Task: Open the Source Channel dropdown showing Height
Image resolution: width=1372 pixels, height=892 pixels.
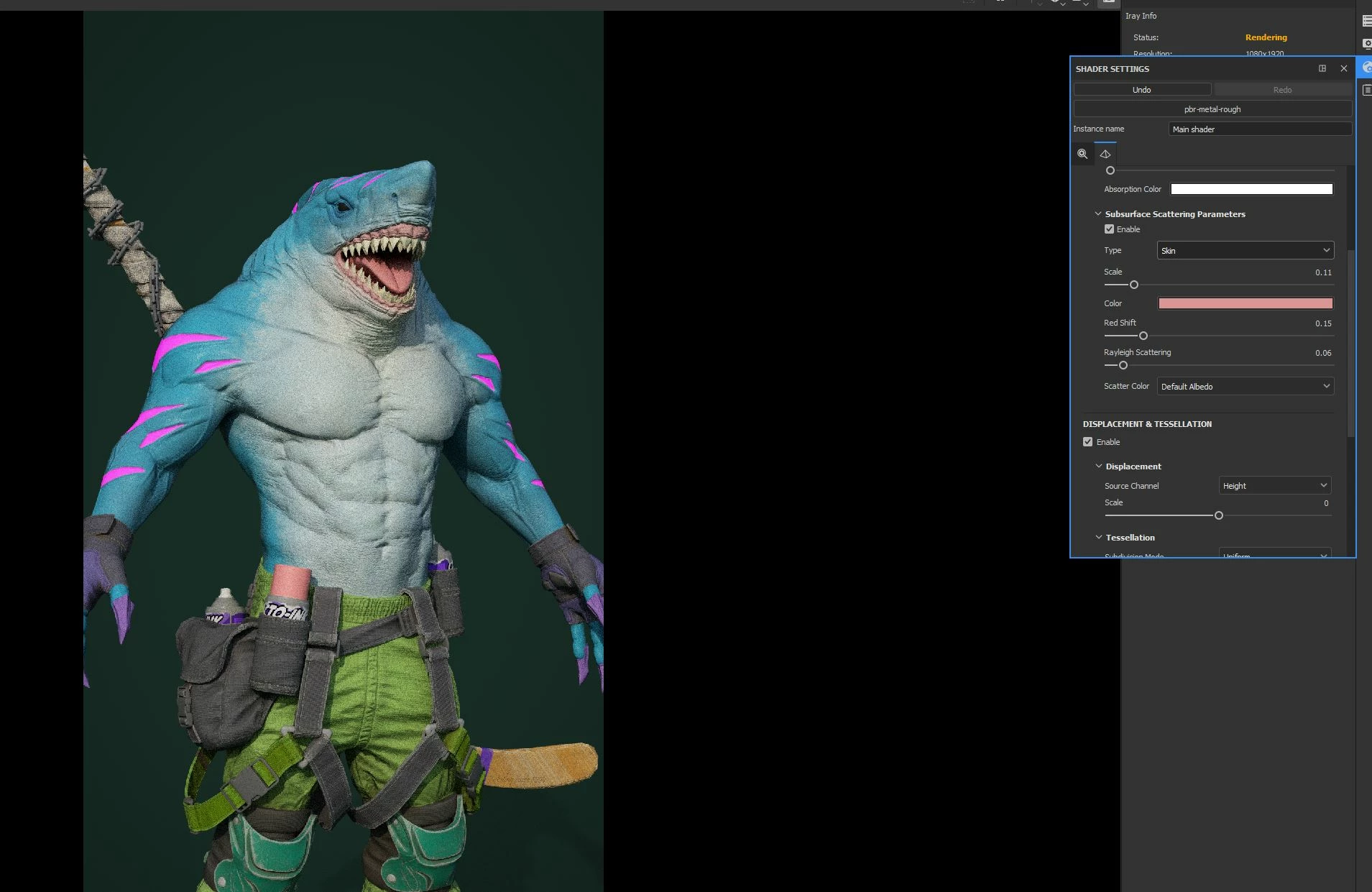Action: coord(1275,485)
